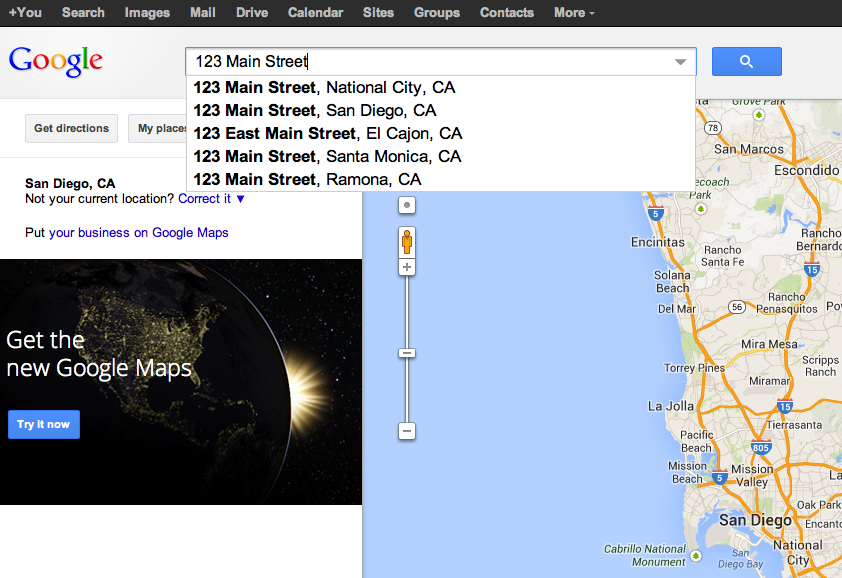842x578 pixels.
Task: Click the Google logo
Action: [x=55, y=61]
